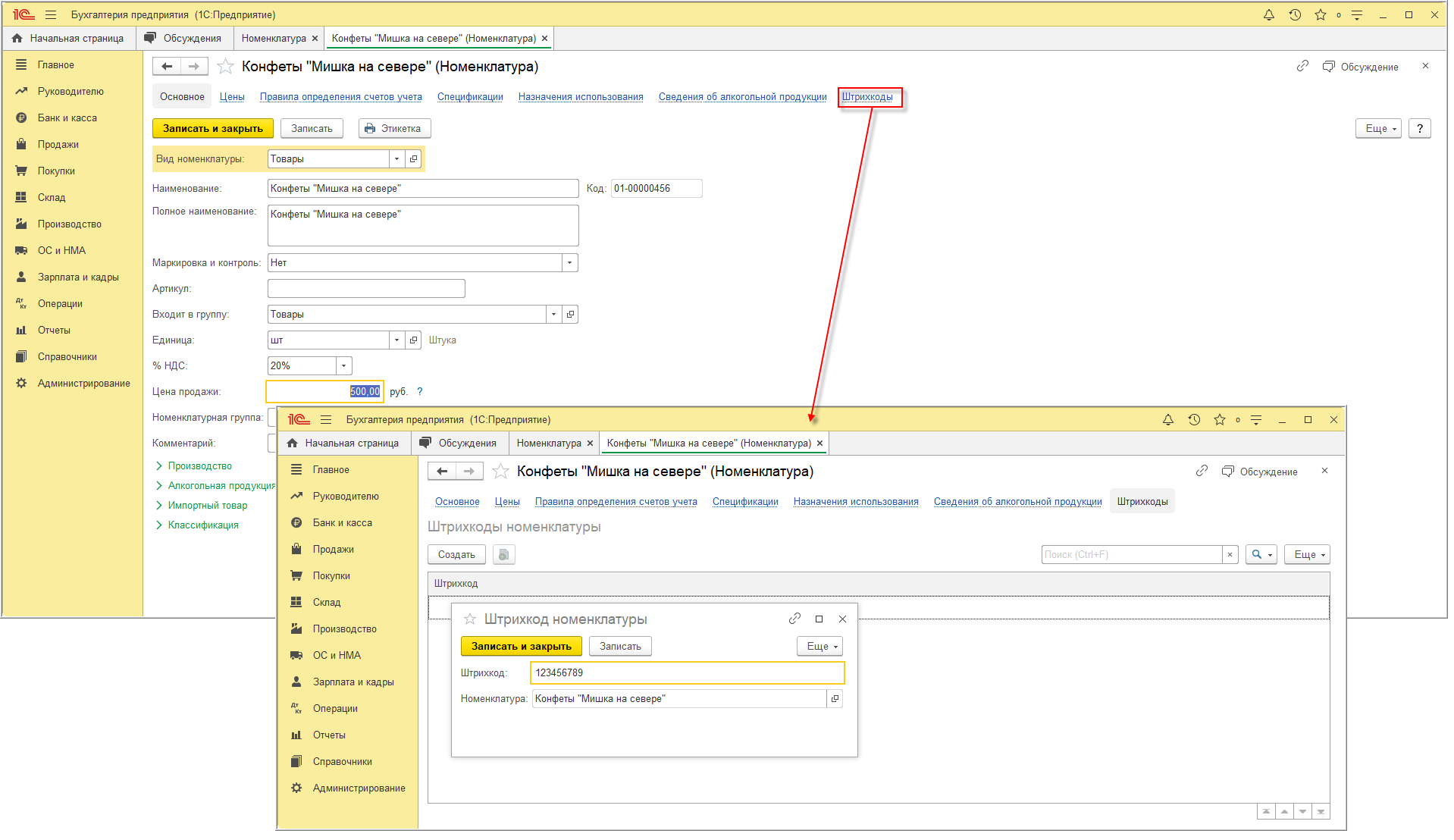1454x840 pixels.
Task: Open notifications bell in front window
Action: click(1167, 419)
